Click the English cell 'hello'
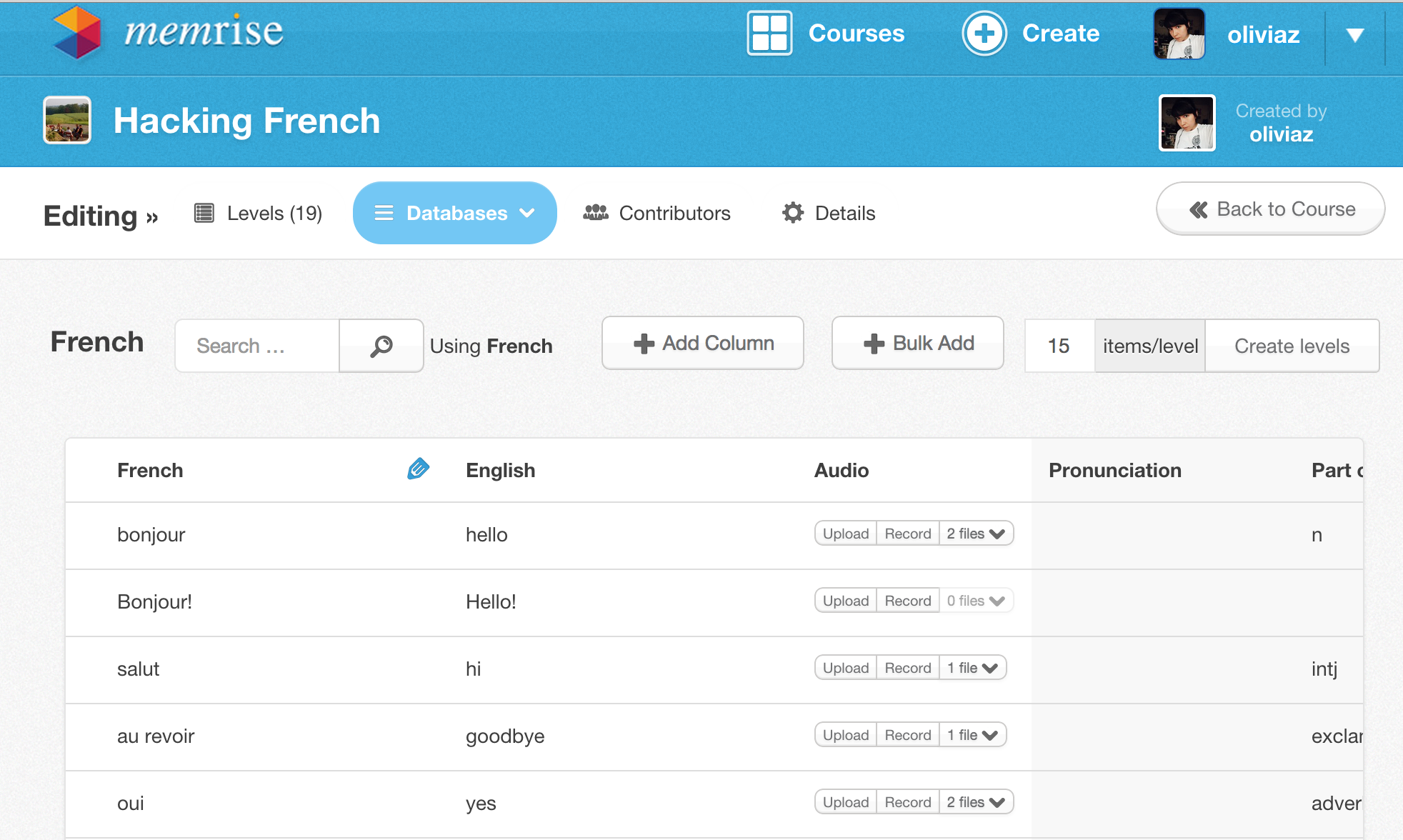 click(486, 535)
